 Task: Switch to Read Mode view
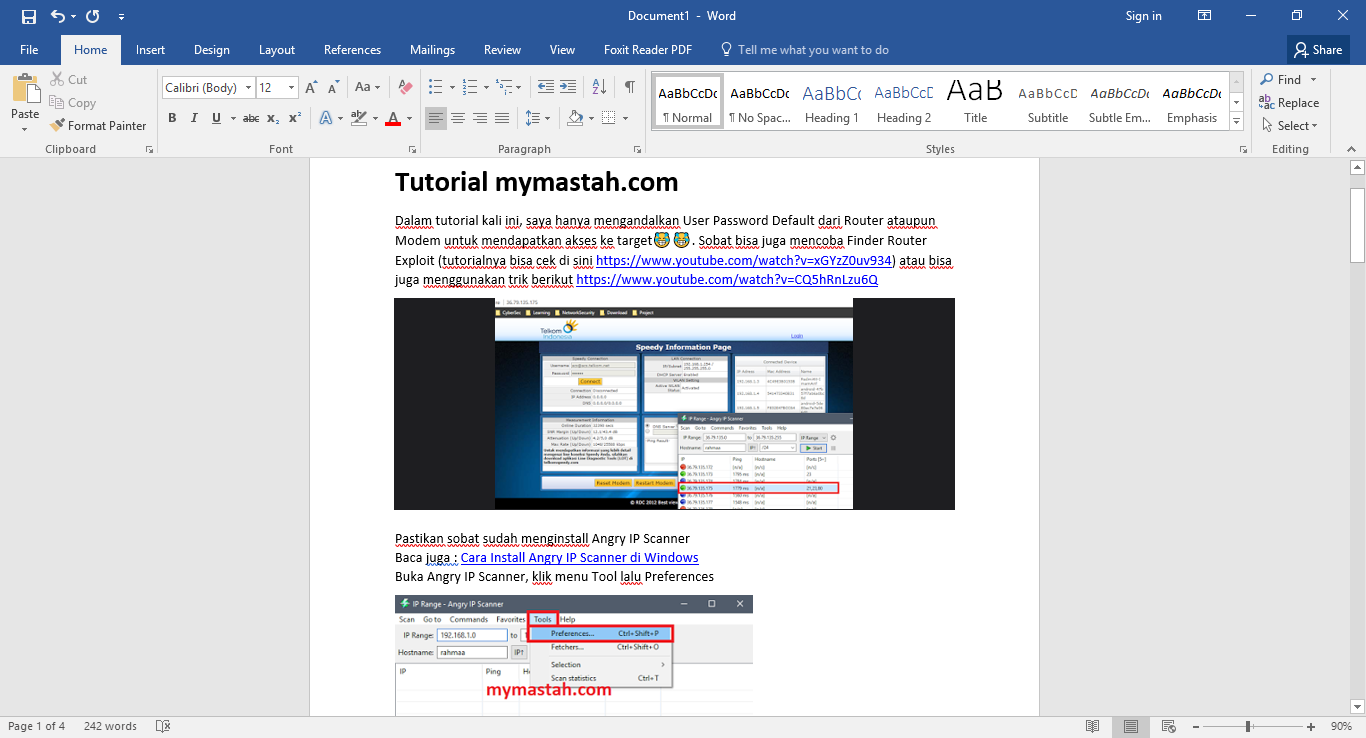pos(1093,726)
